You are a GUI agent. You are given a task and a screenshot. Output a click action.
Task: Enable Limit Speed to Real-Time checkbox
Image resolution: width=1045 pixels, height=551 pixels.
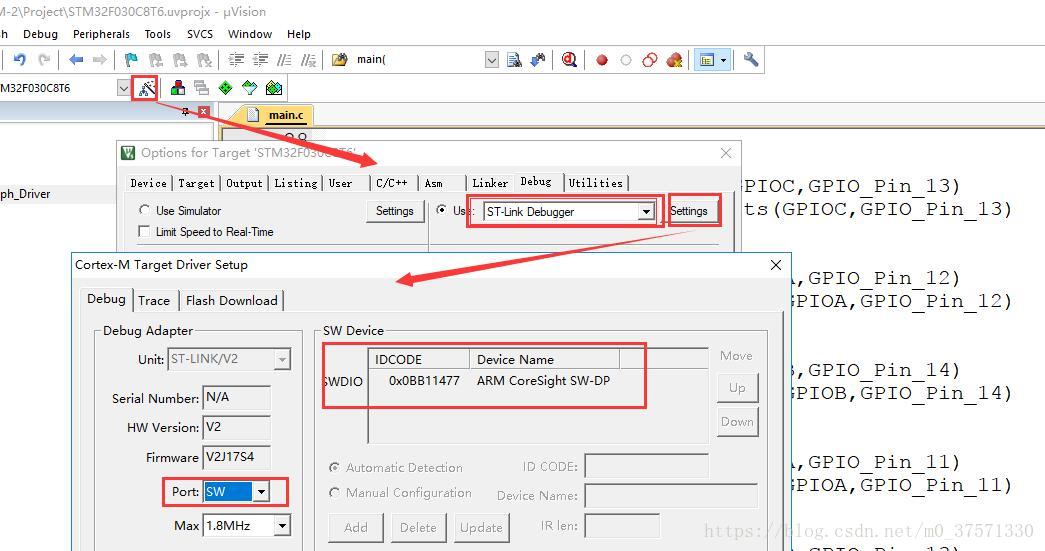click(x=144, y=231)
